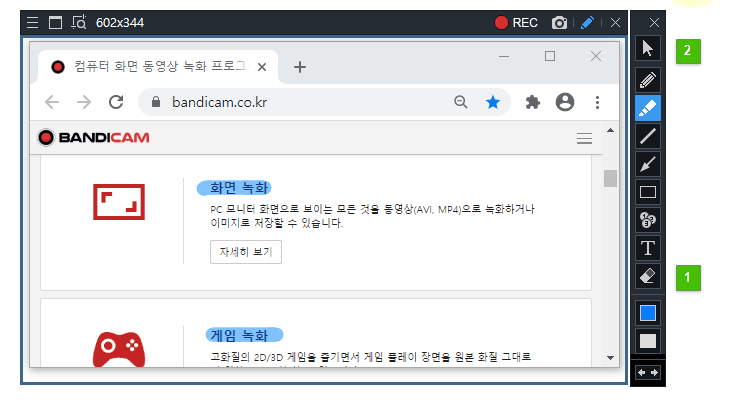Viewport: 730px width, 400px height.
Task: Click the panel width arrows toggle
Action: 648,373
